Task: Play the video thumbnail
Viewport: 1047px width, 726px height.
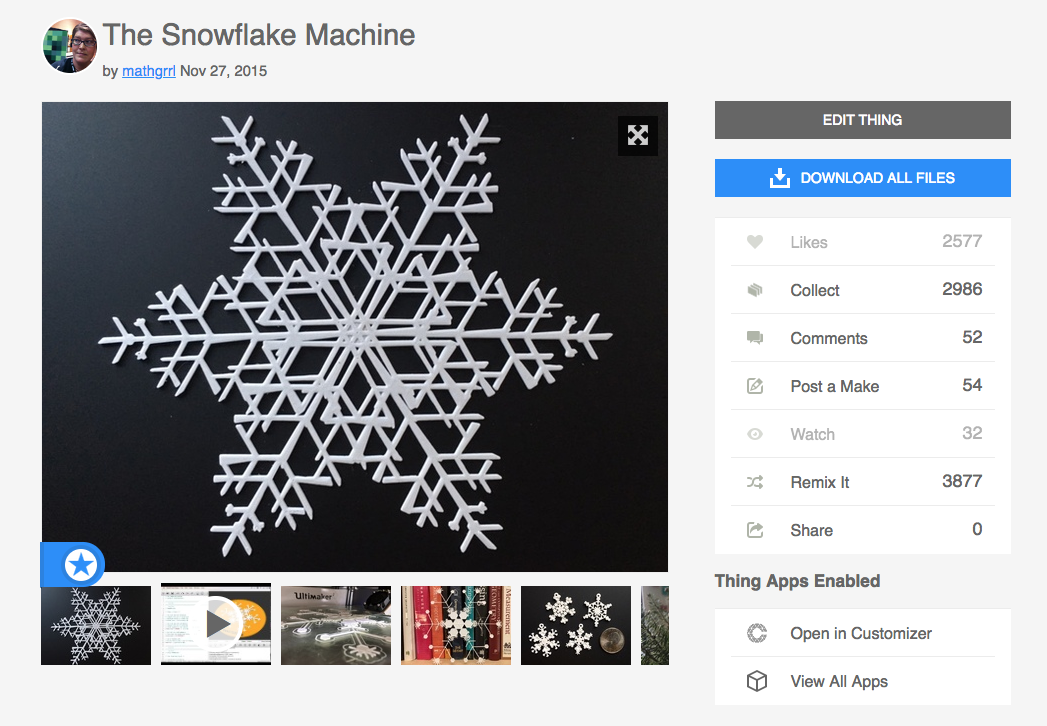Action: [x=216, y=624]
